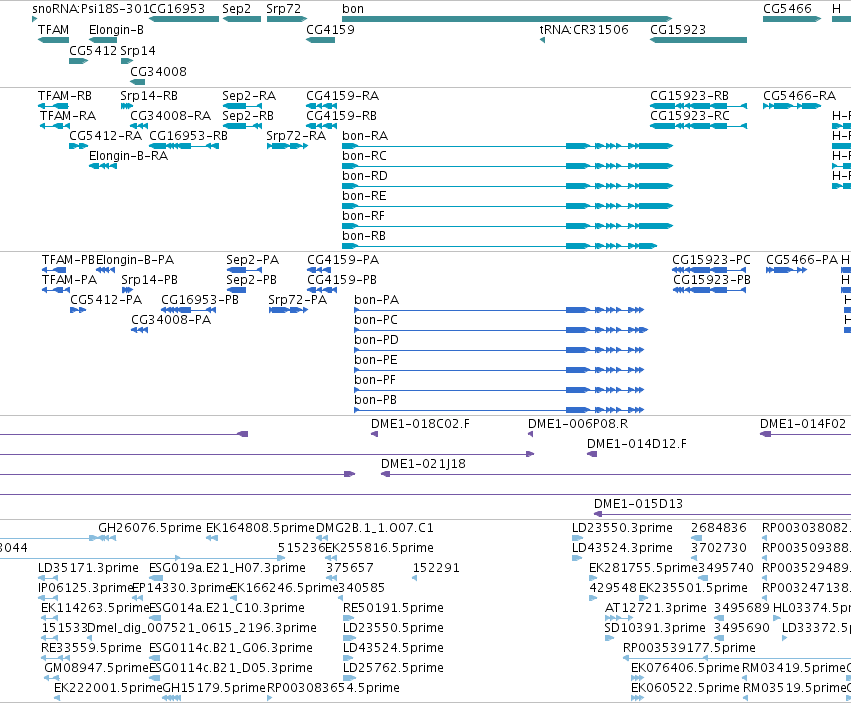
Task: Click the CG5412-RA transcript label
Action: coord(105,136)
